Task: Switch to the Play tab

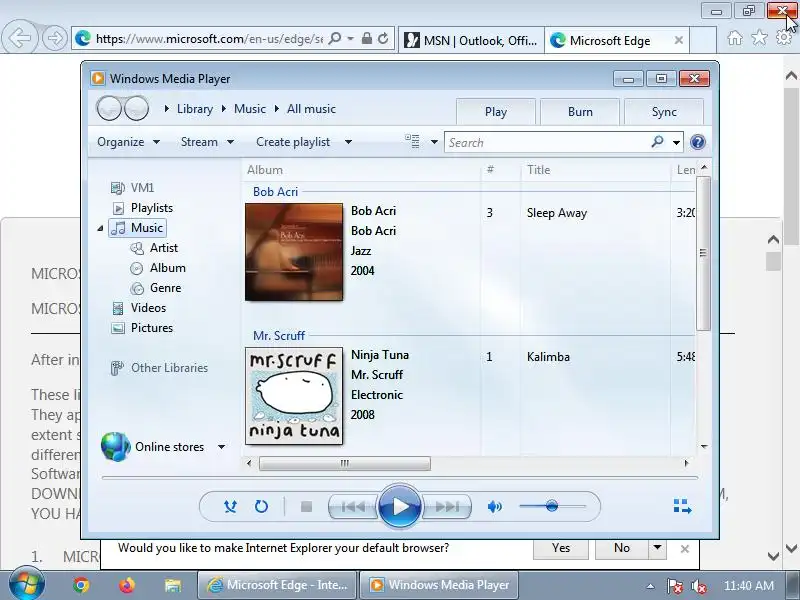Action: click(495, 112)
